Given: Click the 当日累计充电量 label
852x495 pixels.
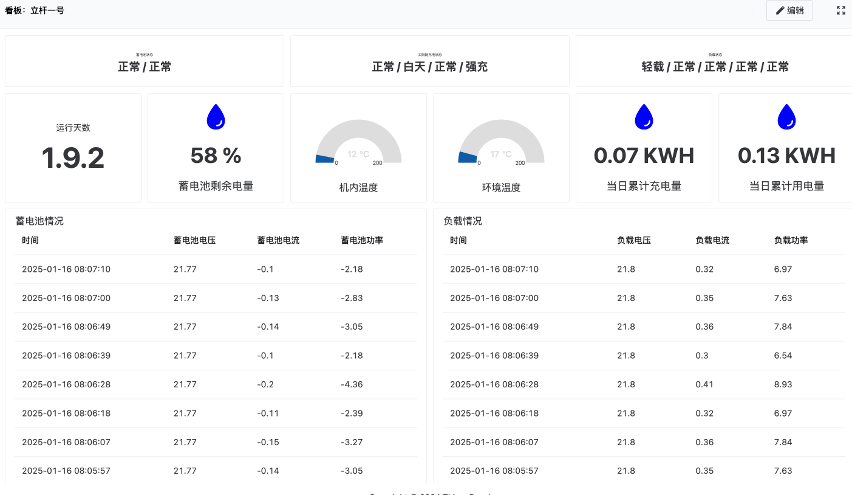Looking at the screenshot, I should (644, 186).
